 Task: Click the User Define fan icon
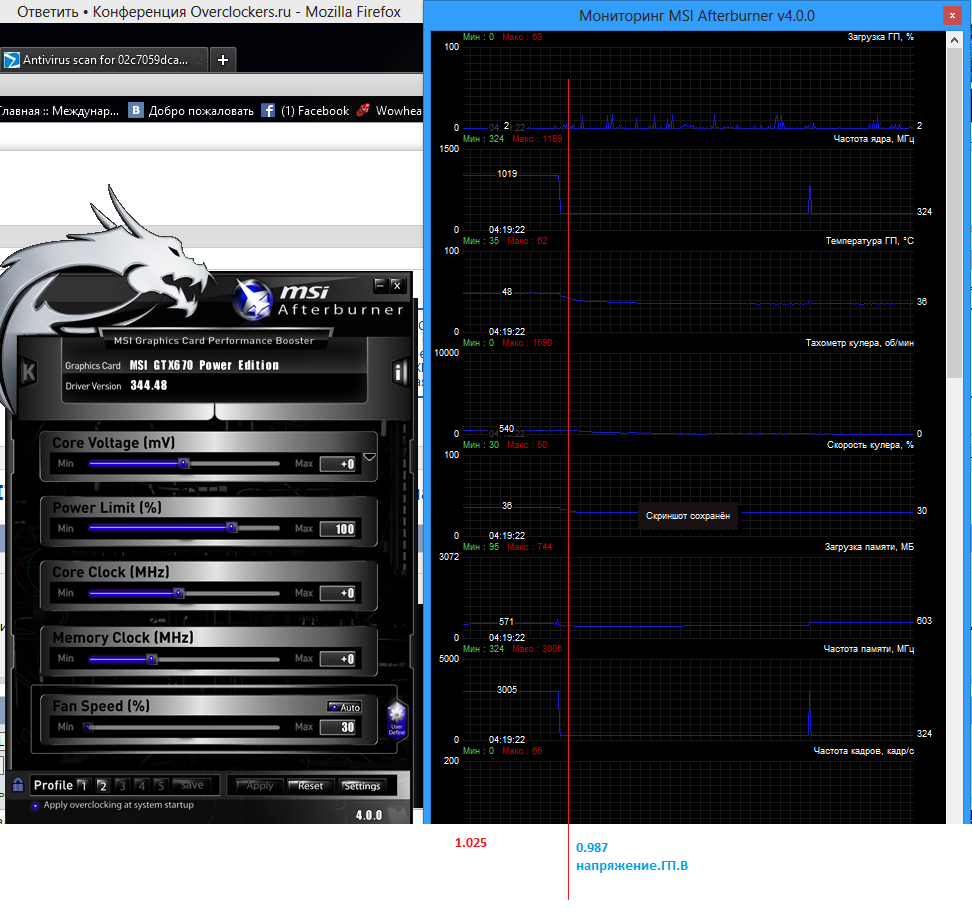tap(397, 720)
